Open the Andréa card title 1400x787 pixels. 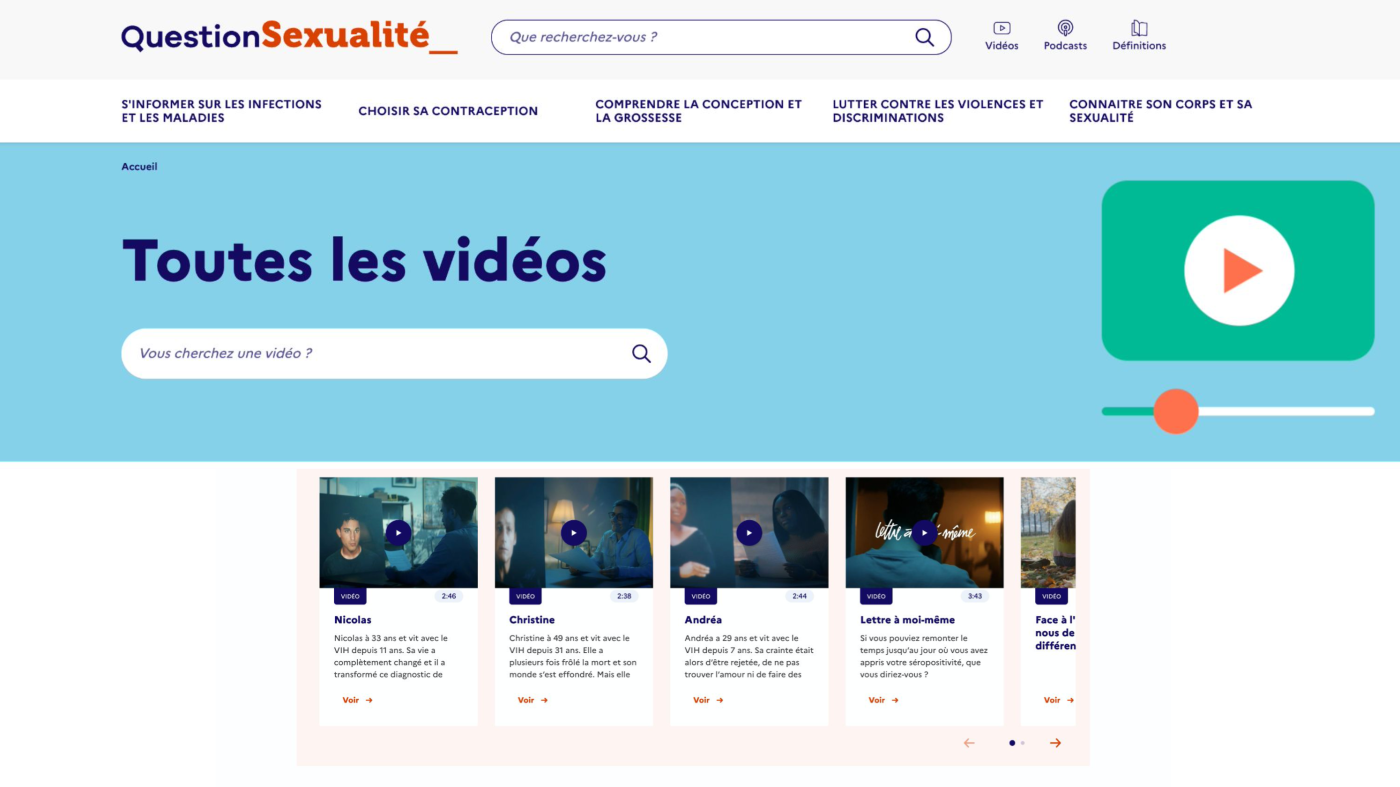pyautogui.click(x=703, y=620)
